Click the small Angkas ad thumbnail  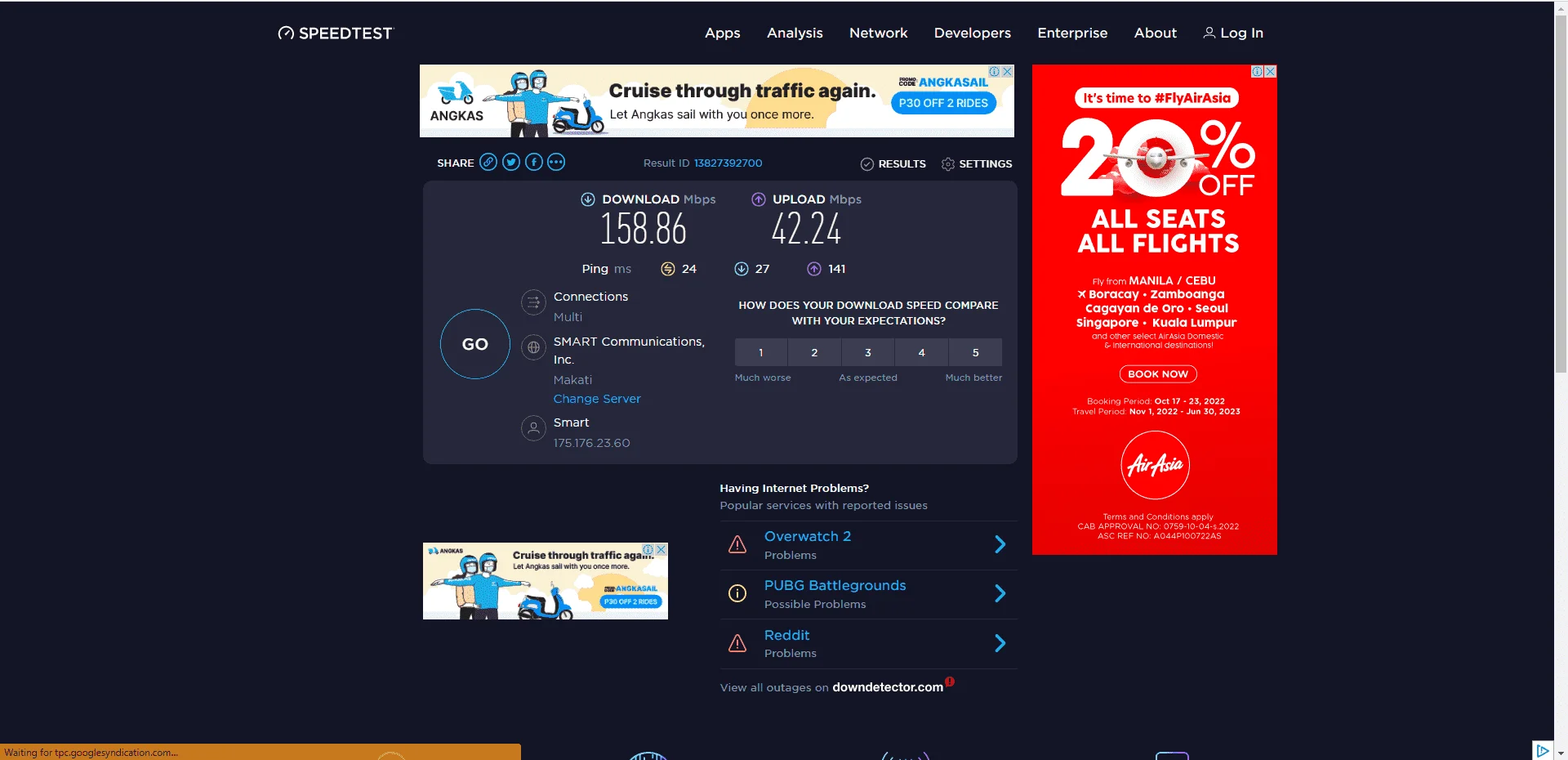(546, 581)
